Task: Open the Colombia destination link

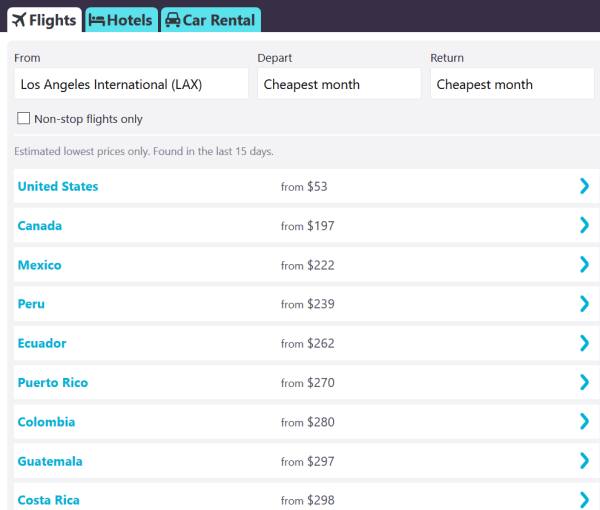Action: point(46,422)
